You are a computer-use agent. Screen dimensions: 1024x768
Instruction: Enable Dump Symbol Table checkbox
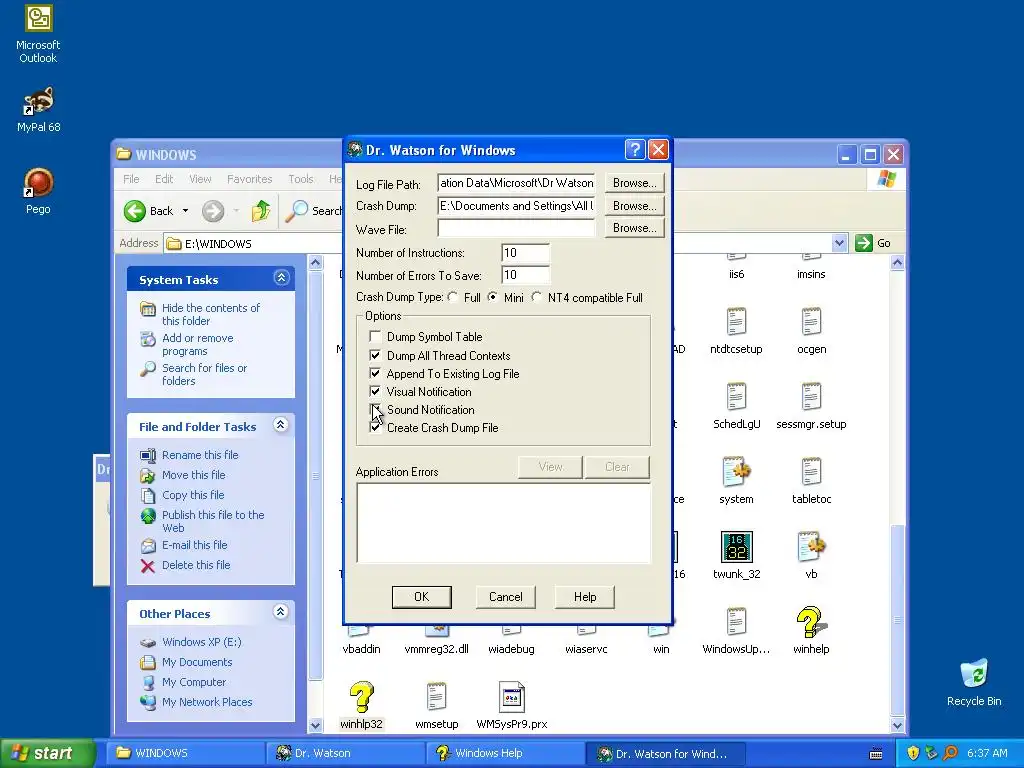tap(375, 336)
